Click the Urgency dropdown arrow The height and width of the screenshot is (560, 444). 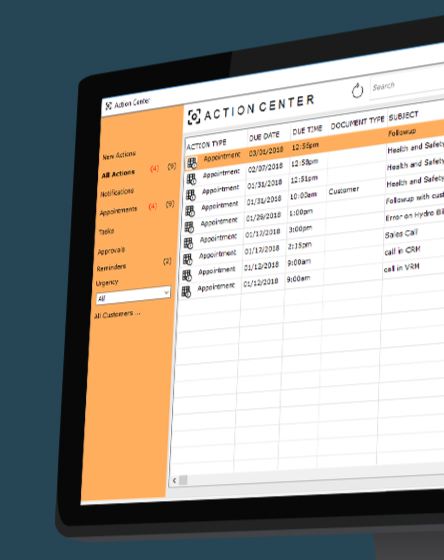pos(166,292)
